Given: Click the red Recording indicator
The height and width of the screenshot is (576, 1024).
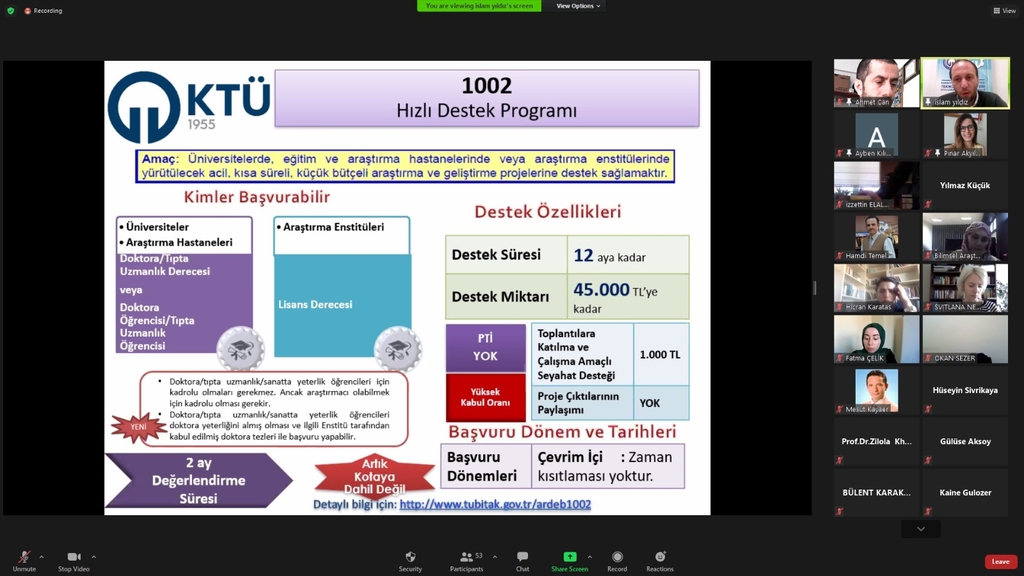Looking at the screenshot, I should (x=43, y=10).
